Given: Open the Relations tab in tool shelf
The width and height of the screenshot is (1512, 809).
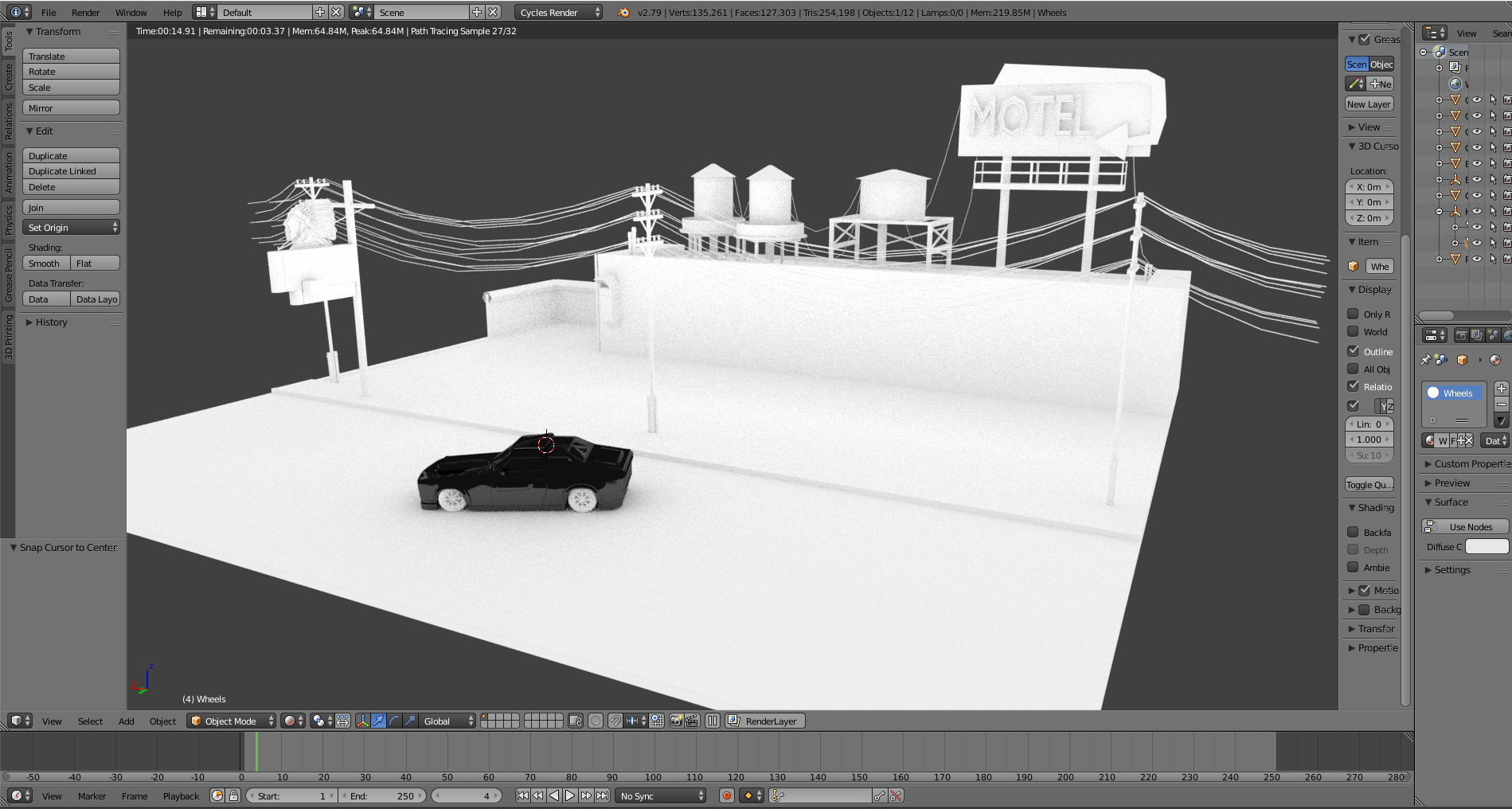Looking at the screenshot, I should (x=9, y=121).
